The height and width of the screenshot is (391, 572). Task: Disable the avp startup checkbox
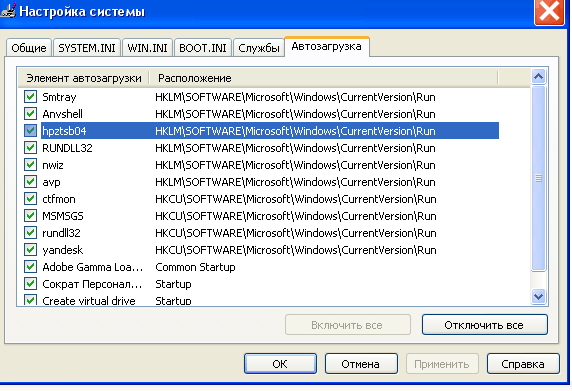click(31, 182)
